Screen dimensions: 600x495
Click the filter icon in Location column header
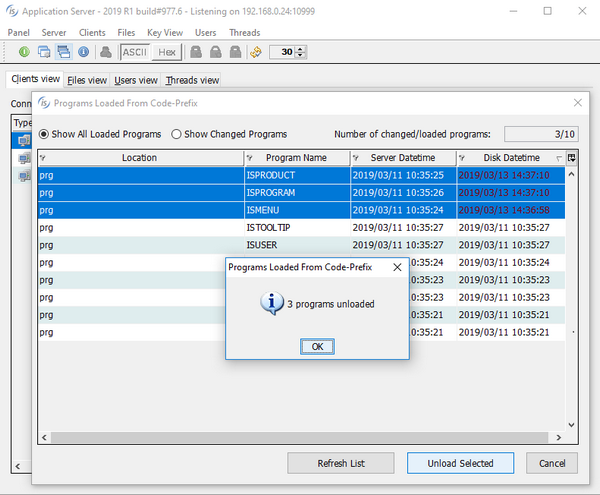click(x=43, y=158)
